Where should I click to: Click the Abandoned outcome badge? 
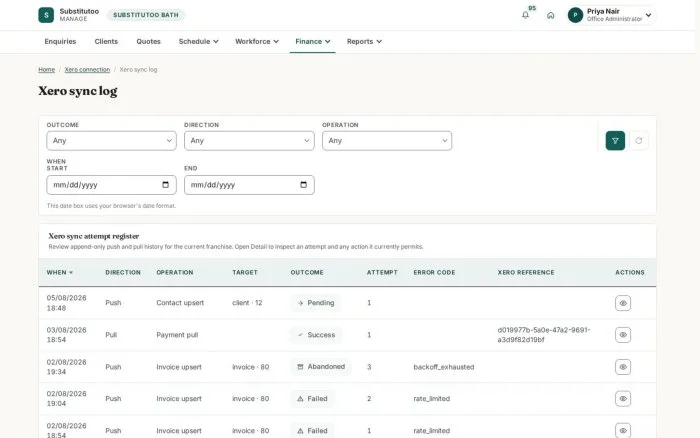click(x=321, y=367)
